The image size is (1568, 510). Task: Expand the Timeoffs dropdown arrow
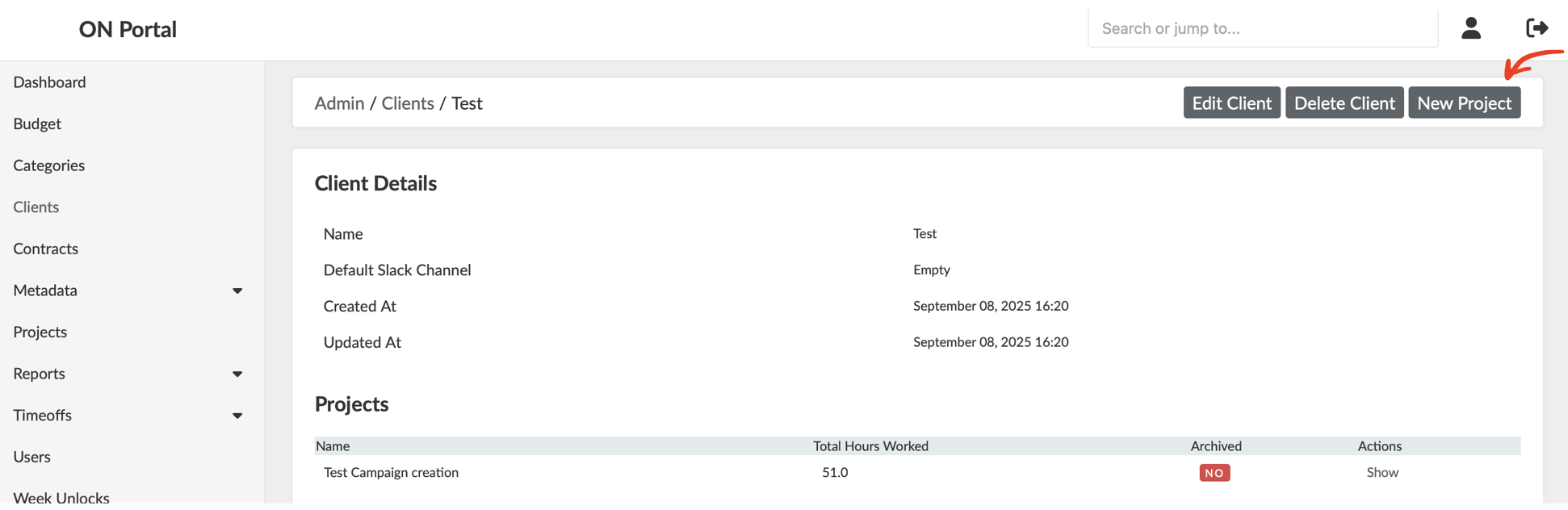click(x=237, y=416)
